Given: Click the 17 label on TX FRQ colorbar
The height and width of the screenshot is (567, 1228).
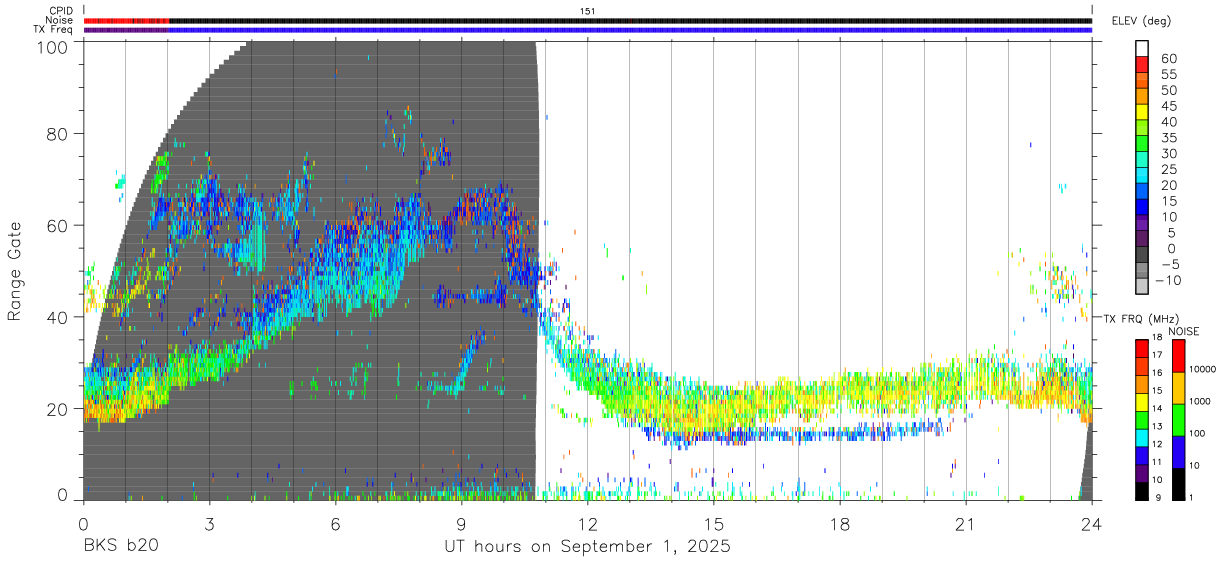Looking at the screenshot, I should click(1157, 355).
